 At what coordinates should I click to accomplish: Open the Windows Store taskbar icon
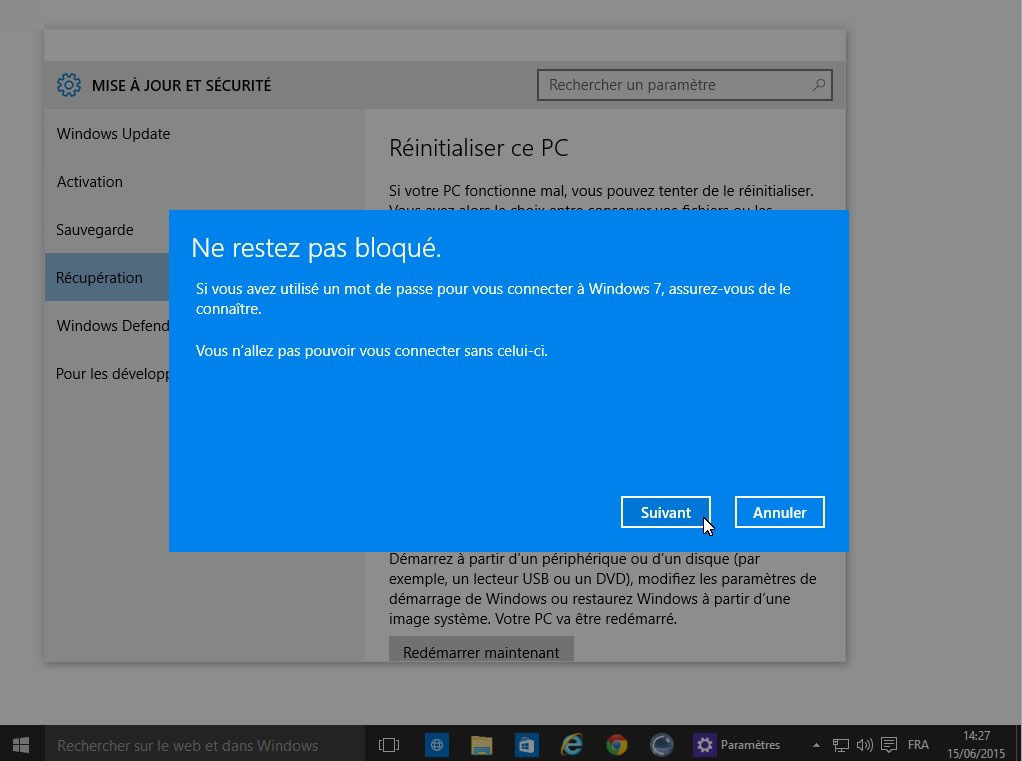point(526,745)
